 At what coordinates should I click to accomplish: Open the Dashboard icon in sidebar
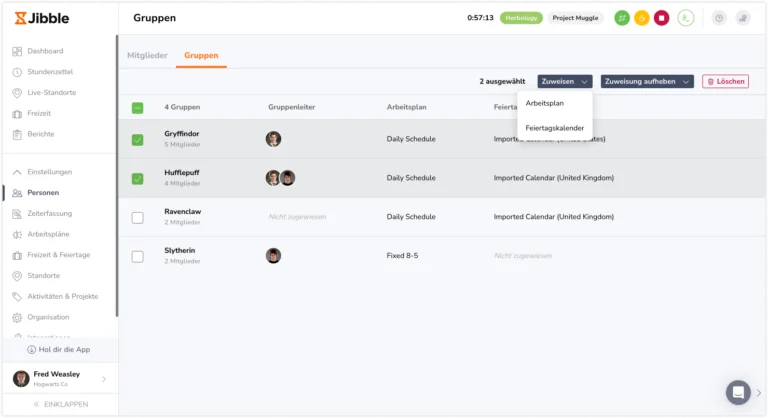point(17,51)
